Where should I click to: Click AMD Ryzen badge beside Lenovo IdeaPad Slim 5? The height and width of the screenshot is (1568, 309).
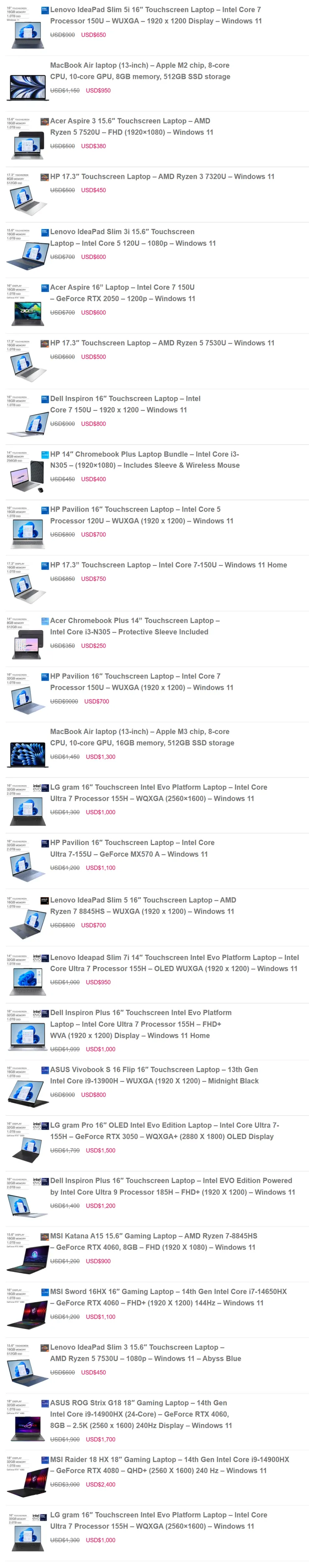tap(45, 900)
